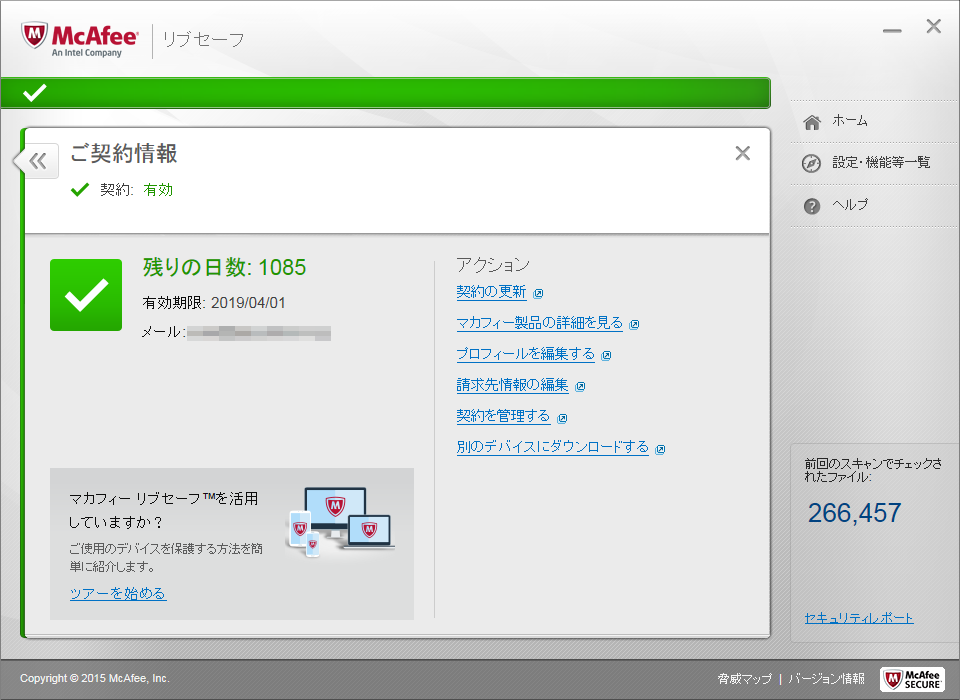Click the リブセーフ product title
Viewport: 960px width, 700px height.
[x=203, y=40]
